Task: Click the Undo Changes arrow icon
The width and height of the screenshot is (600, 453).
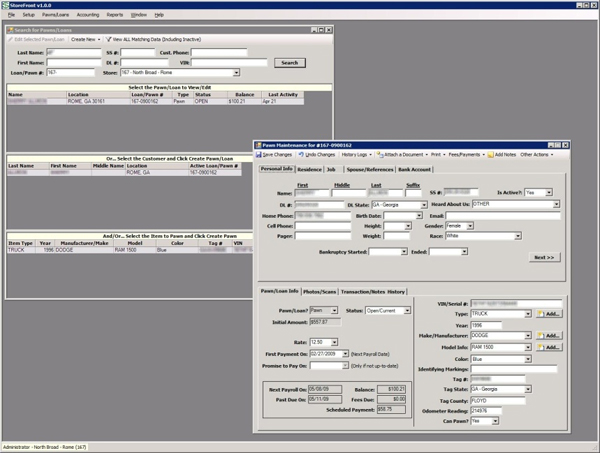Action: tap(301, 155)
